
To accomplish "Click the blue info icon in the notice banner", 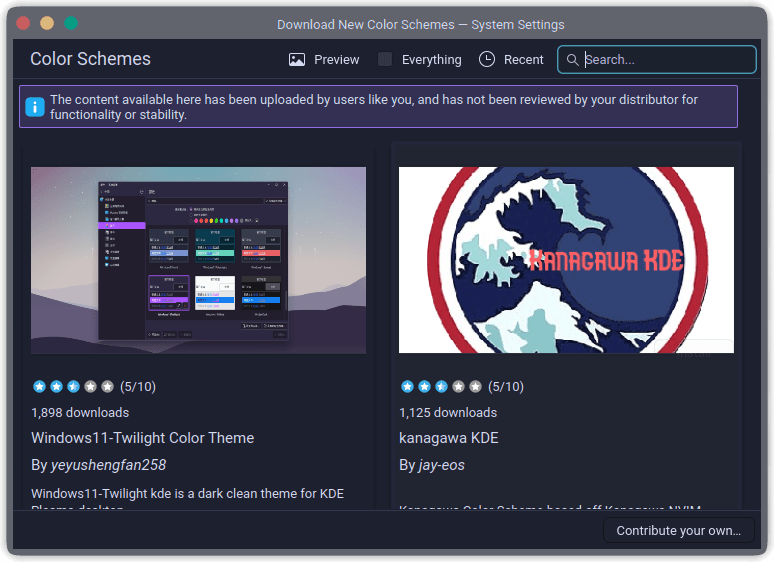I will (x=35, y=107).
